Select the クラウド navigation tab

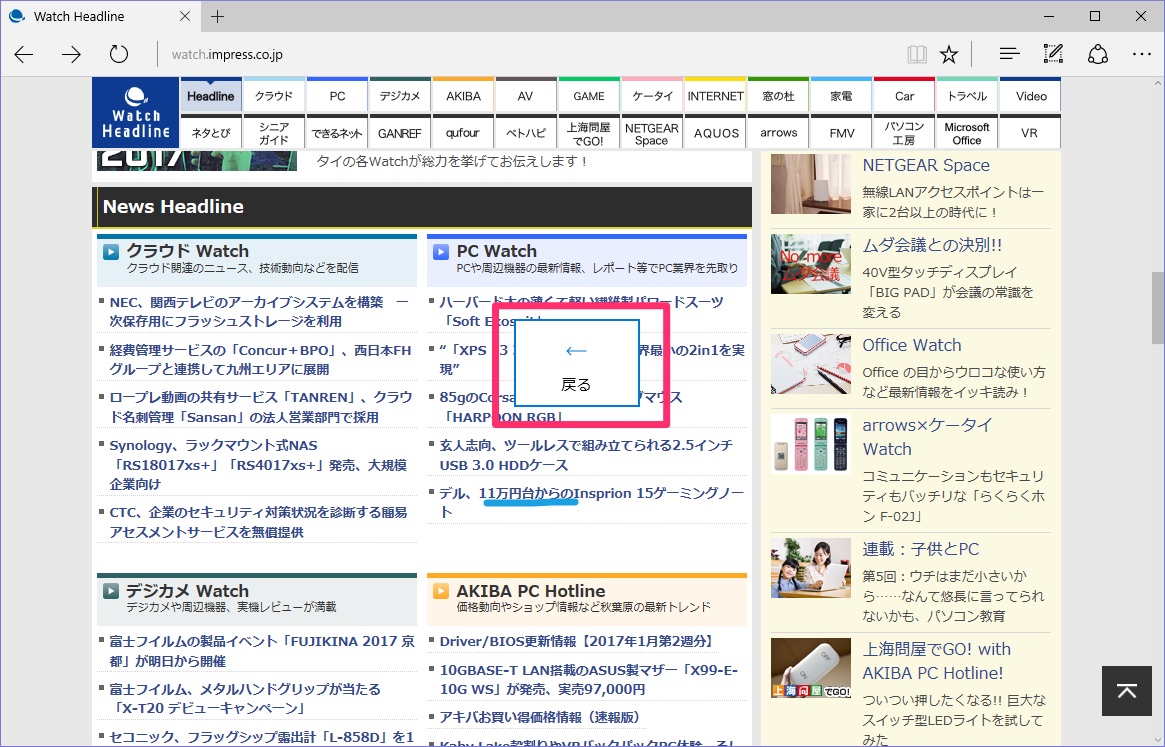[274, 95]
